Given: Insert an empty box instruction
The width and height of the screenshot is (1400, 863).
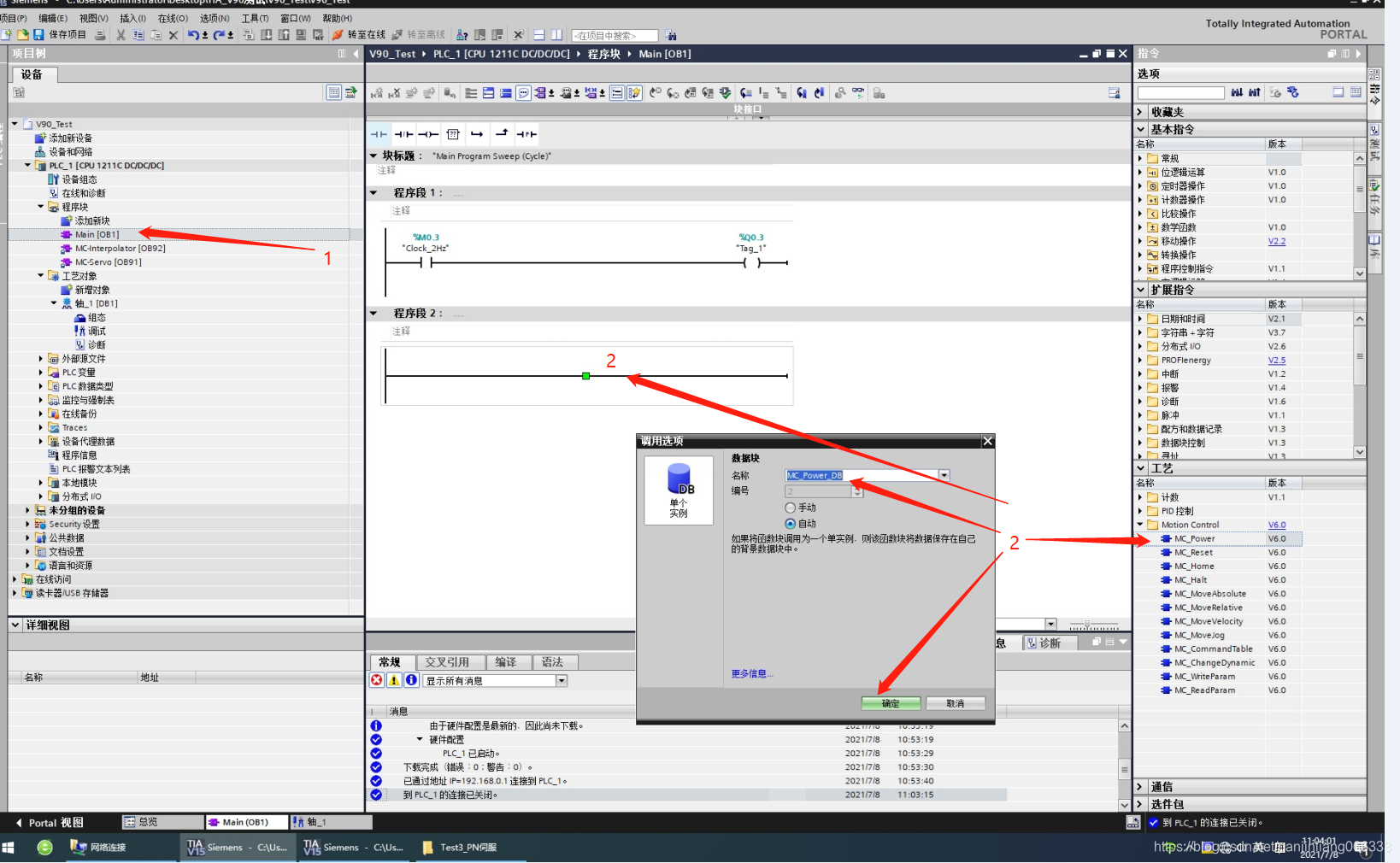Looking at the screenshot, I should pyautogui.click(x=453, y=134).
